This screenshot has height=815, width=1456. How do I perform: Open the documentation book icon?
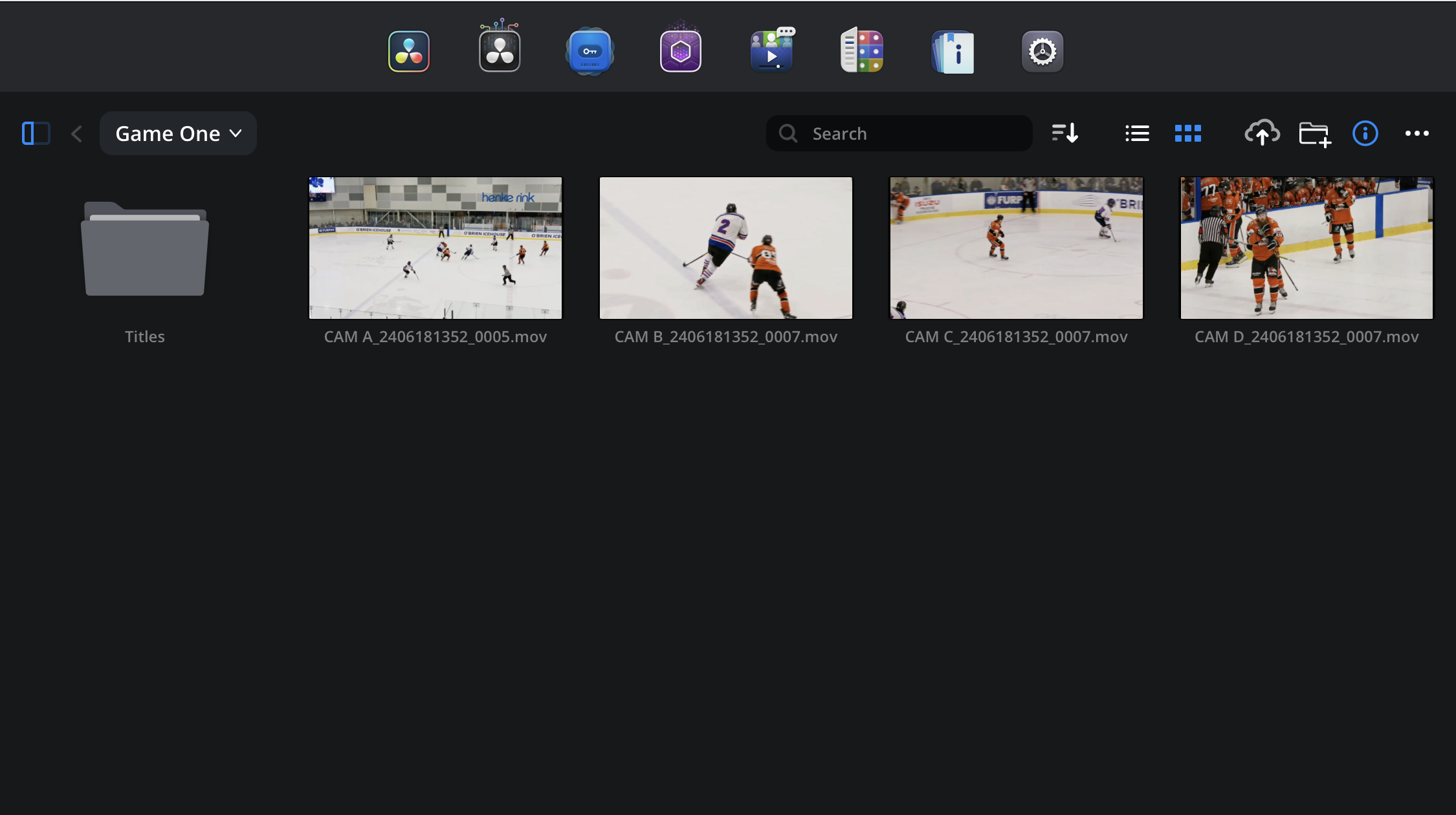[952, 50]
